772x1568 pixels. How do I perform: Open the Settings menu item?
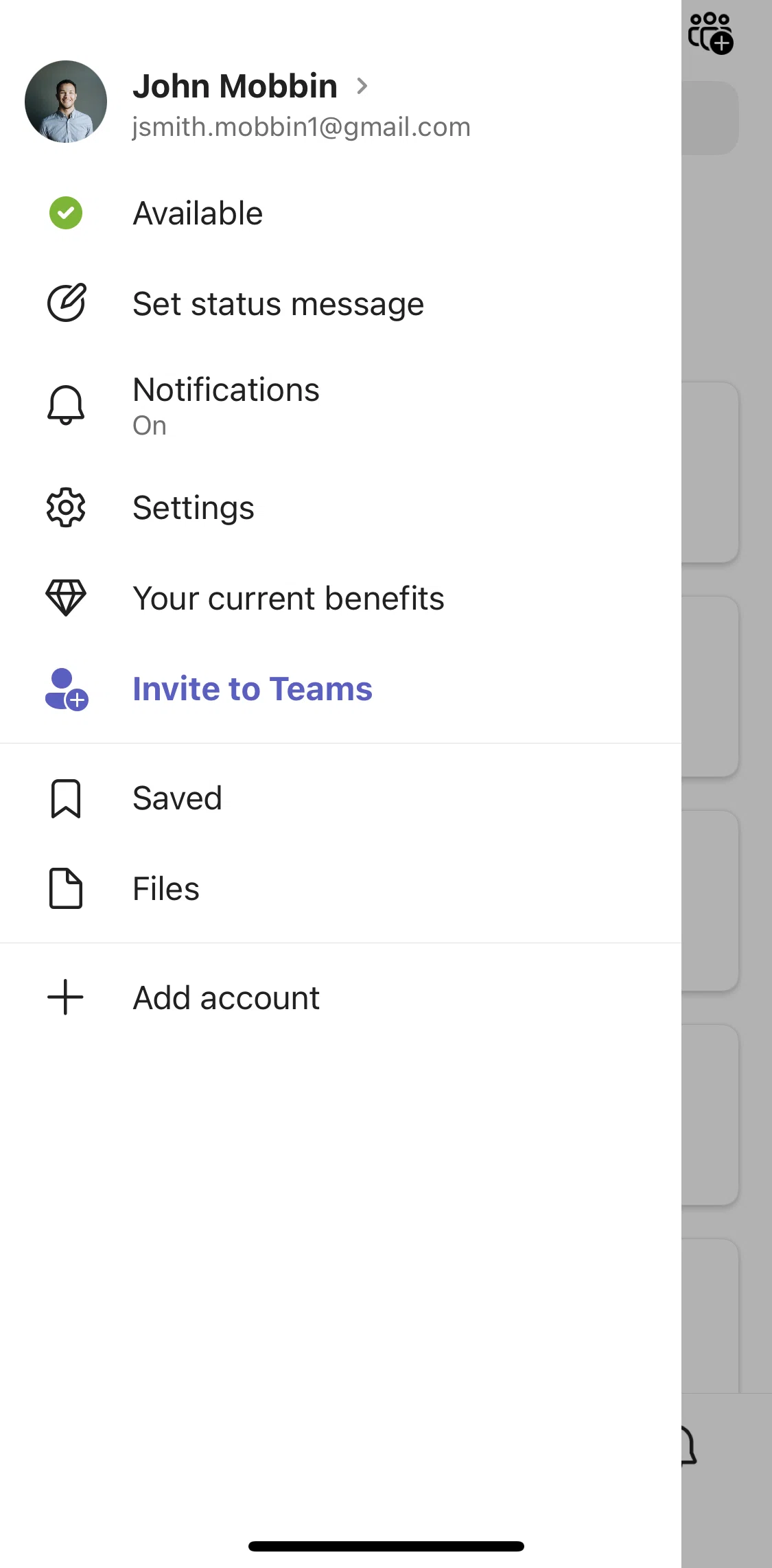(x=194, y=508)
